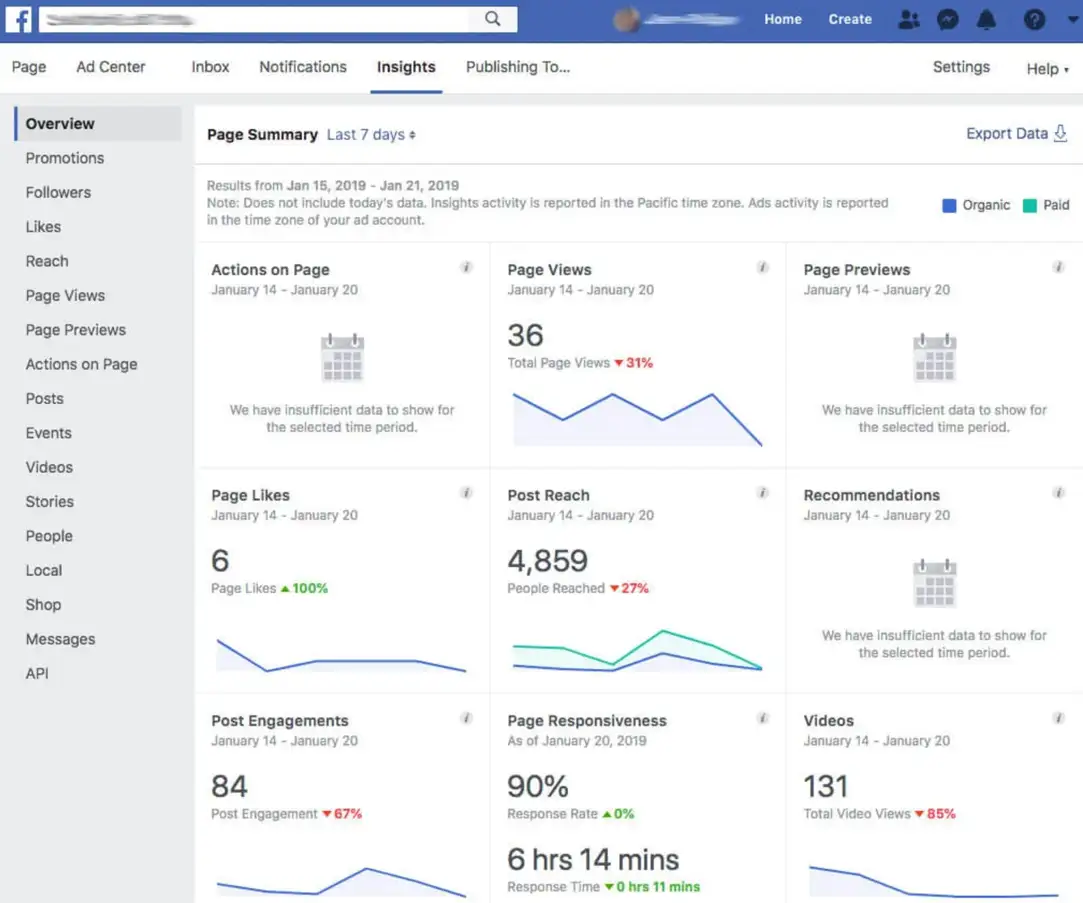Open the Publishing Tools tab
The height and width of the screenshot is (903, 1083).
517,67
